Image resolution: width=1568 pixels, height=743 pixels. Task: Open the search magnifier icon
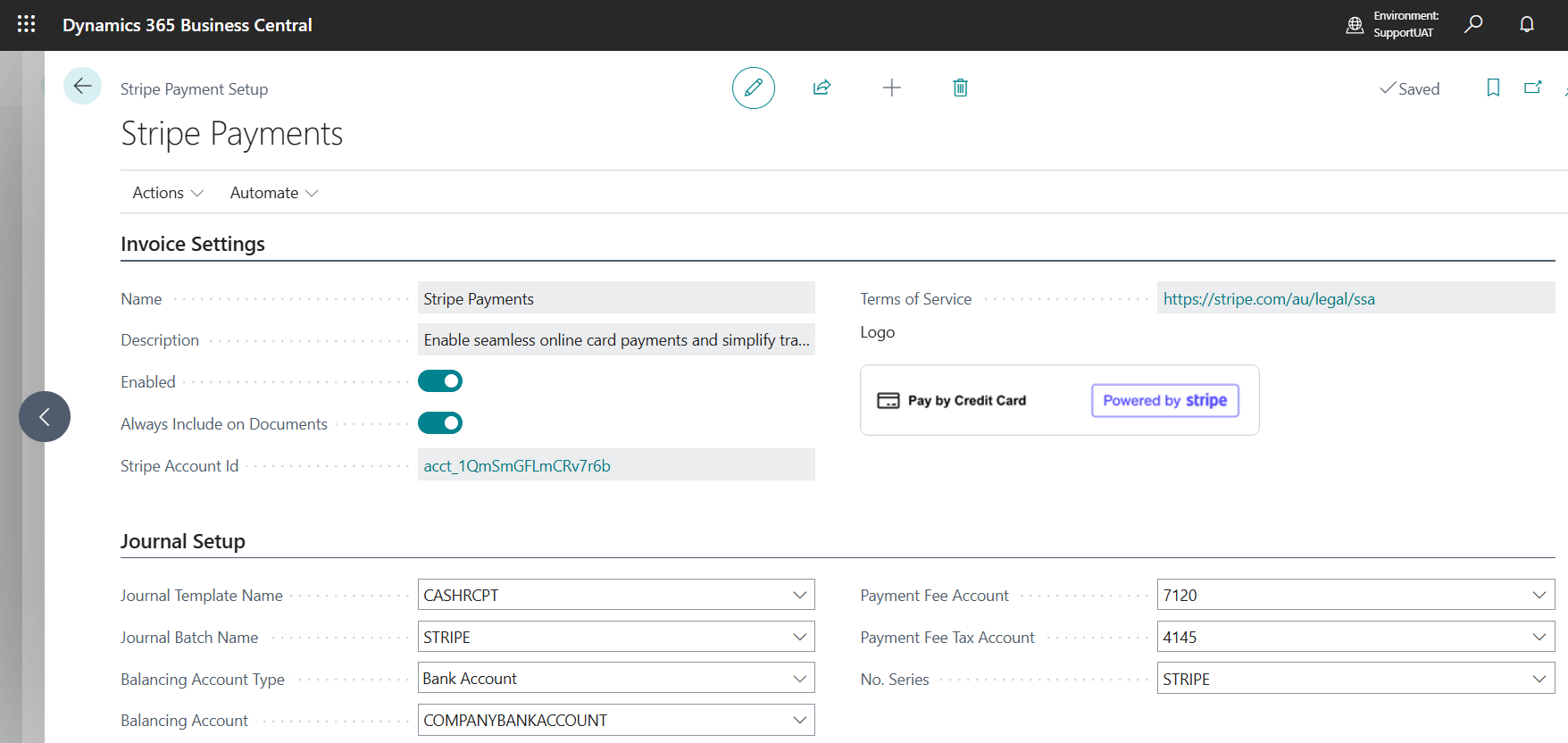coord(1473,24)
